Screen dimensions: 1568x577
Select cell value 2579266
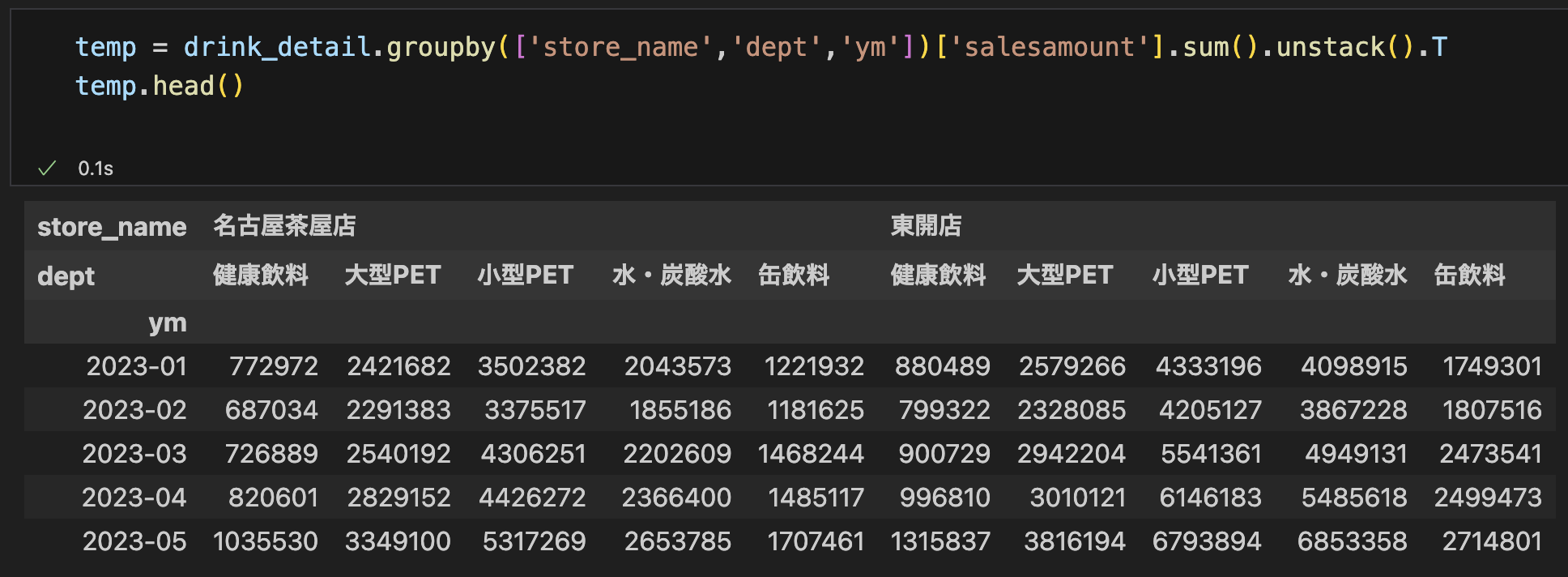(x=1072, y=366)
